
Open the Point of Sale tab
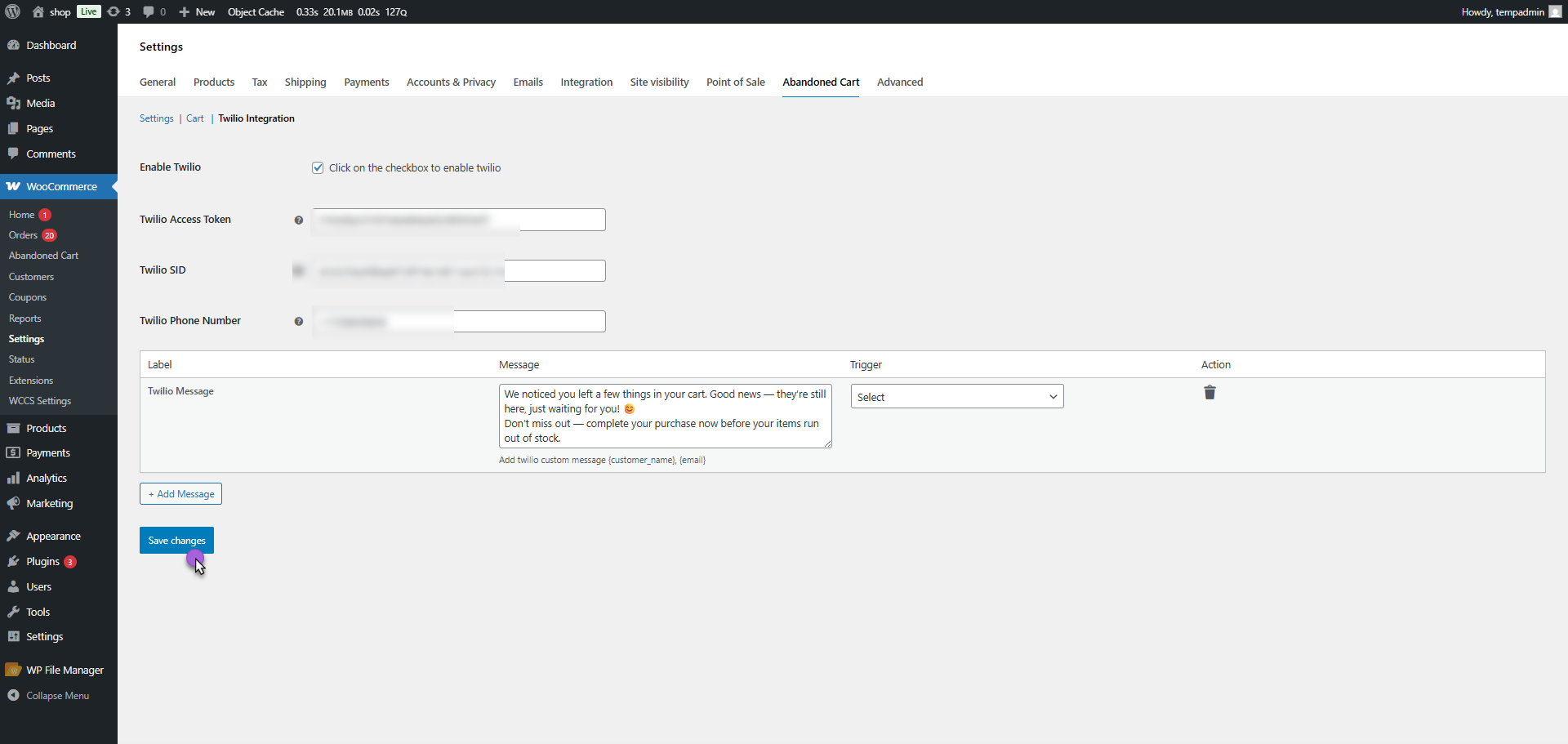point(736,82)
